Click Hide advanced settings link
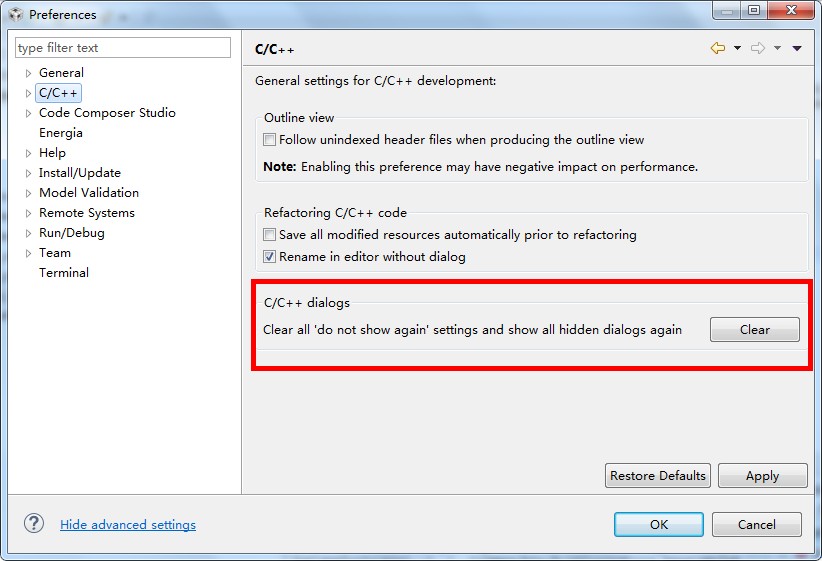Image resolution: width=822 pixels, height=561 pixels. click(x=128, y=524)
